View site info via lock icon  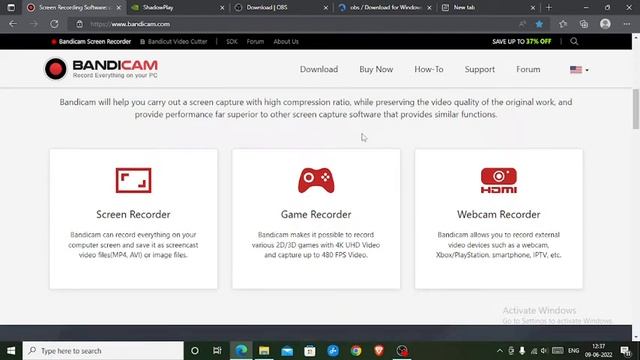pos(80,24)
